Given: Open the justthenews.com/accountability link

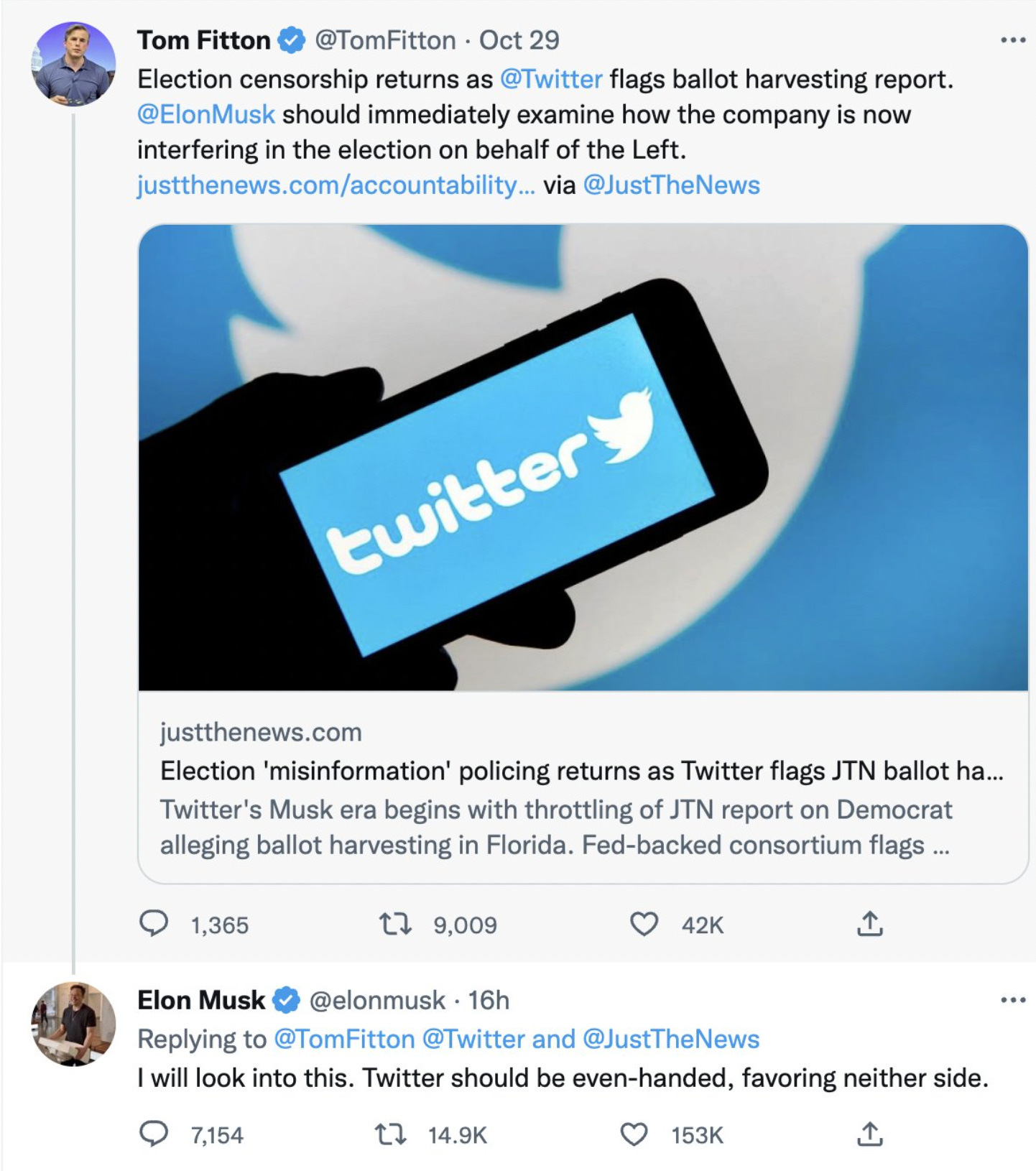Looking at the screenshot, I should click(336, 185).
